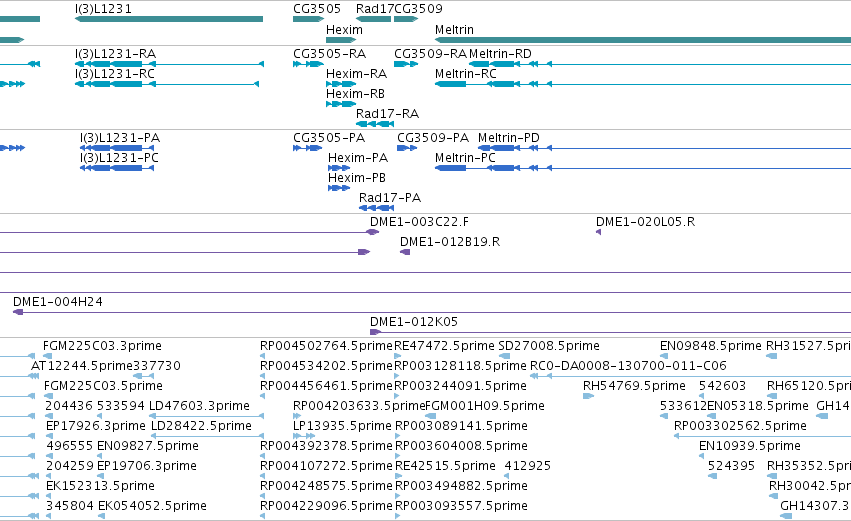Select the CG3505 gene label
851x521 pixels.
pyautogui.click(x=317, y=9)
